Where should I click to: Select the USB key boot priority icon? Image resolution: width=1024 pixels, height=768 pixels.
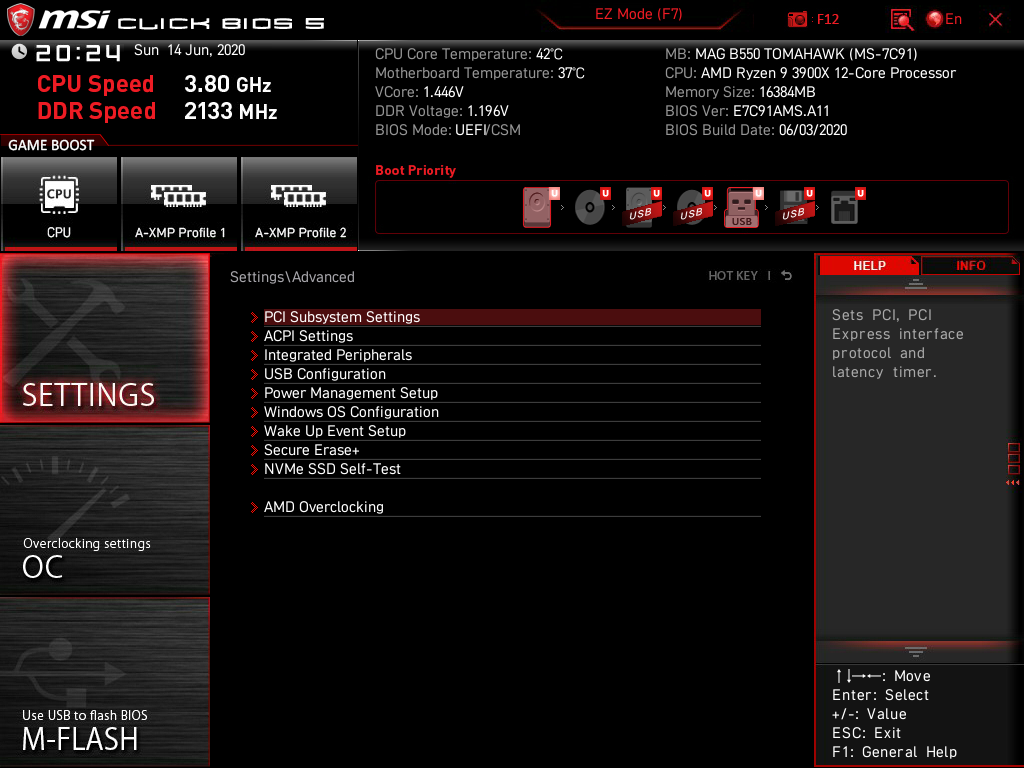[x=742, y=207]
